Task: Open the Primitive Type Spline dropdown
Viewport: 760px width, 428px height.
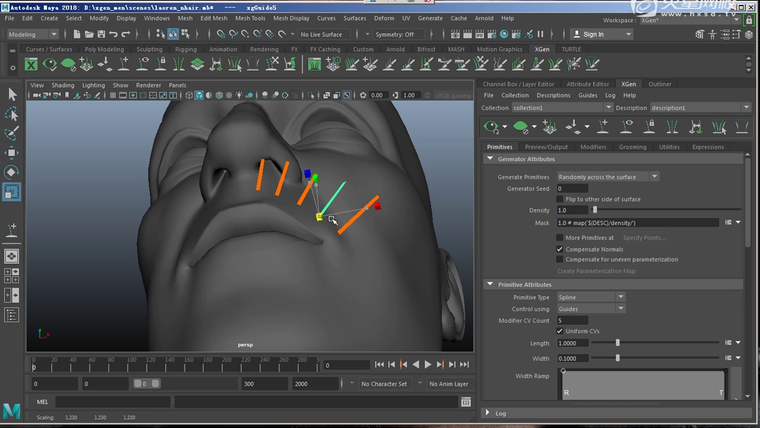Action: click(591, 297)
